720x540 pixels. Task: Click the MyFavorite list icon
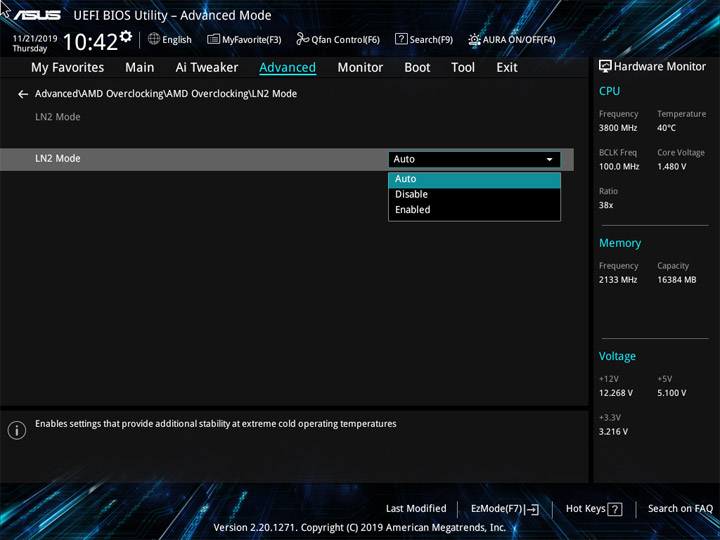pos(213,39)
